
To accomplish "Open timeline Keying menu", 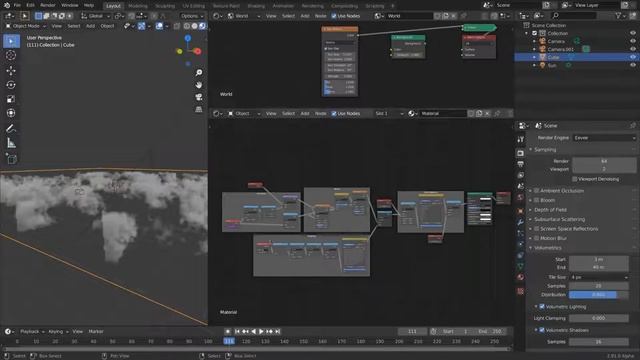I will 58,331.
